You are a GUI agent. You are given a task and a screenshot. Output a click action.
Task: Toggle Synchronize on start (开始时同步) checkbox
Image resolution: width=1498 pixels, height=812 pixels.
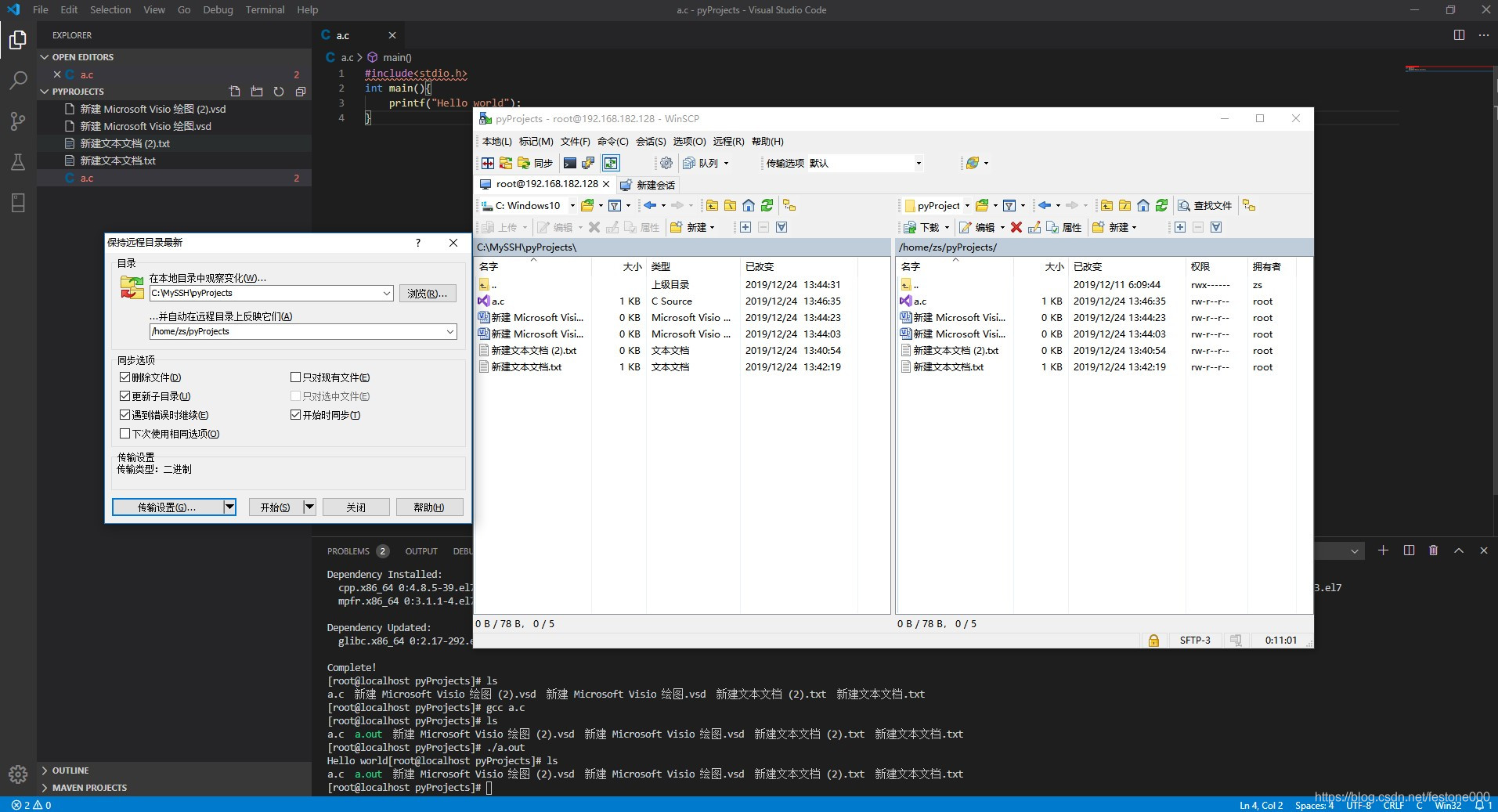pyautogui.click(x=326, y=415)
